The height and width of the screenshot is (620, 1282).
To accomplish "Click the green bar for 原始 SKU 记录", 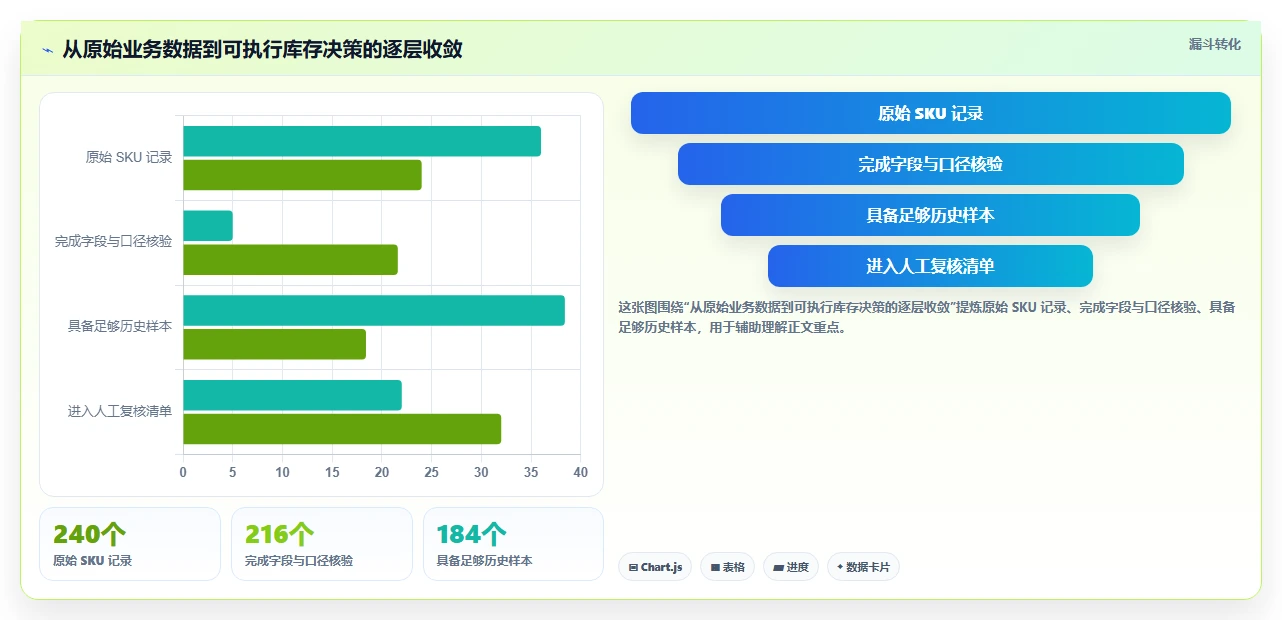I will 302,175.
